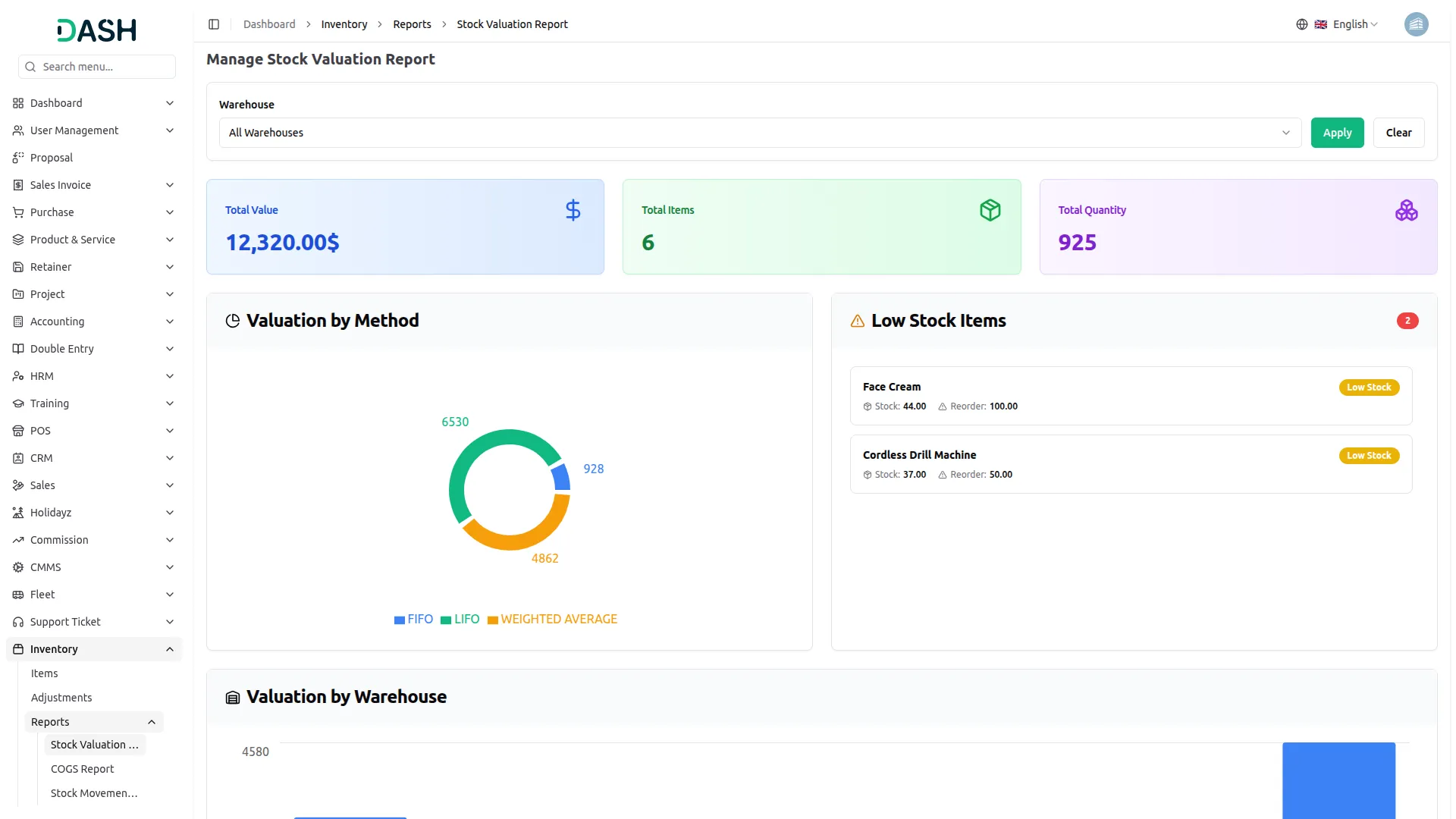Screen dimensions: 1456x819
Task: Click the box icon in Total Items
Action: (990, 210)
